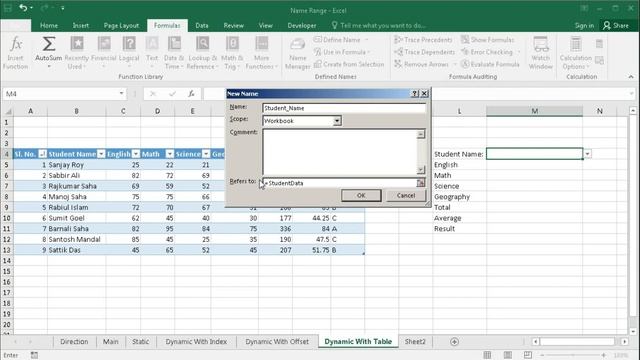Click Evaluate Formula
Screen dimensions: 640x360
pos(490,64)
